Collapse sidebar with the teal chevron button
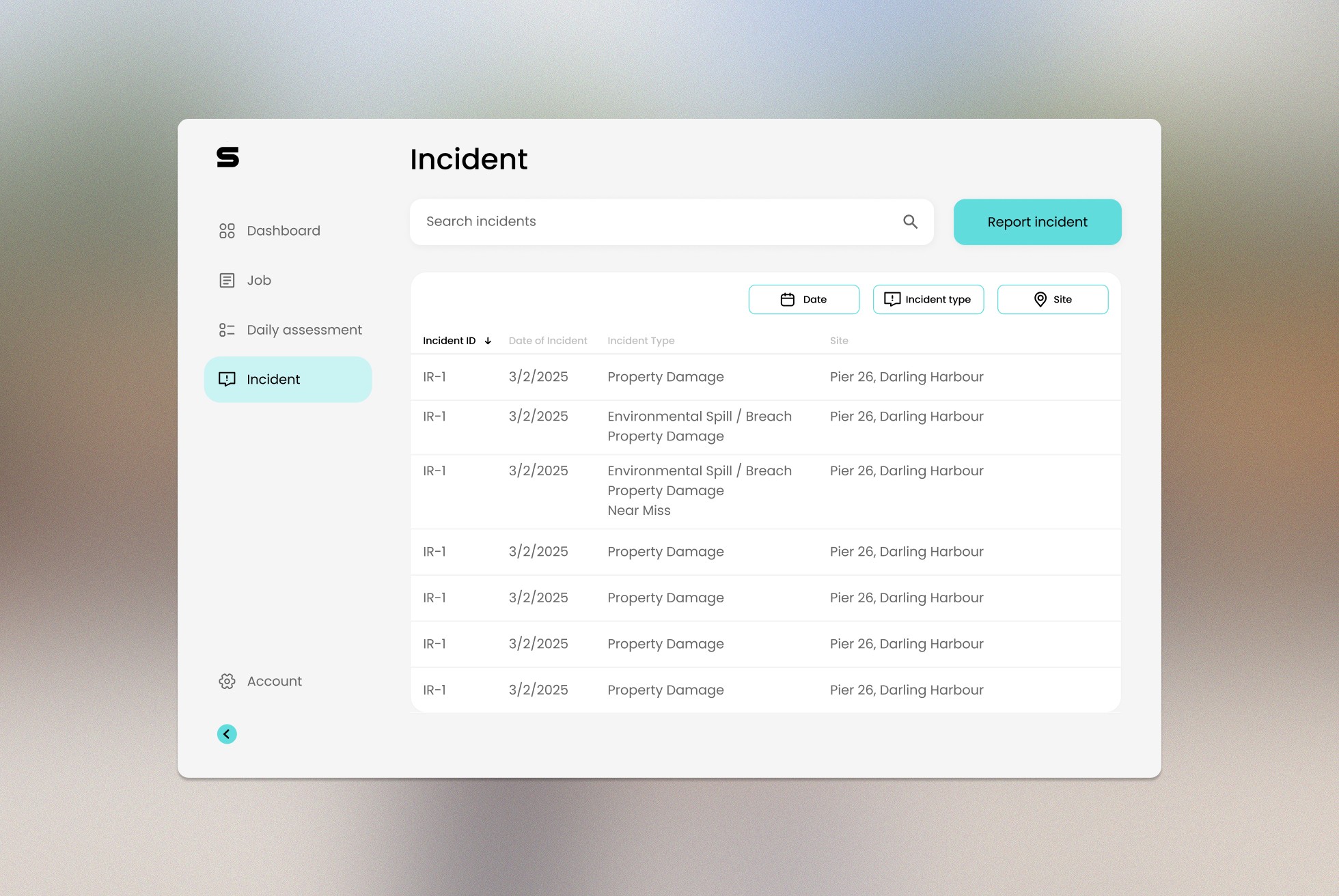 coord(227,734)
